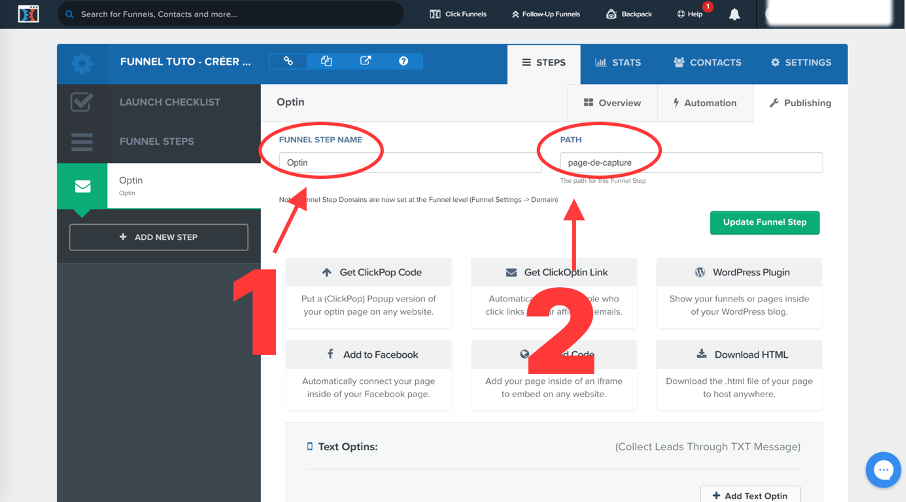Click the Update Funnel Step button
The width and height of the screenshot is (906, 502).
coord(764,222)
